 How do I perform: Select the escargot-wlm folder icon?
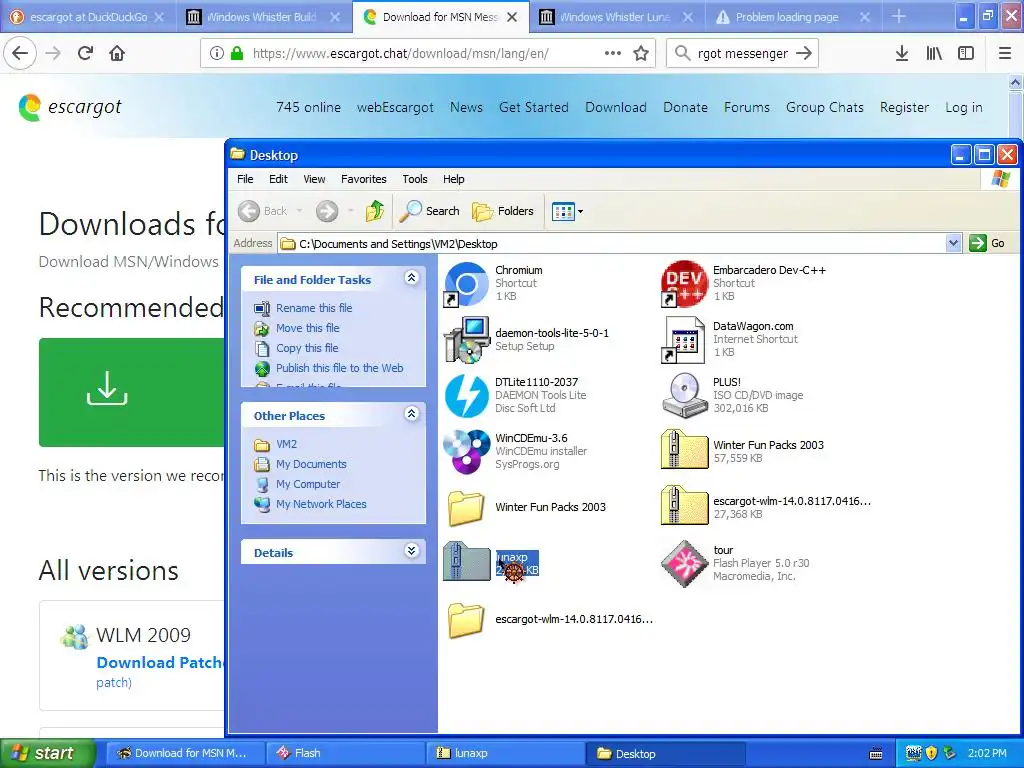[x=466, y=619]
